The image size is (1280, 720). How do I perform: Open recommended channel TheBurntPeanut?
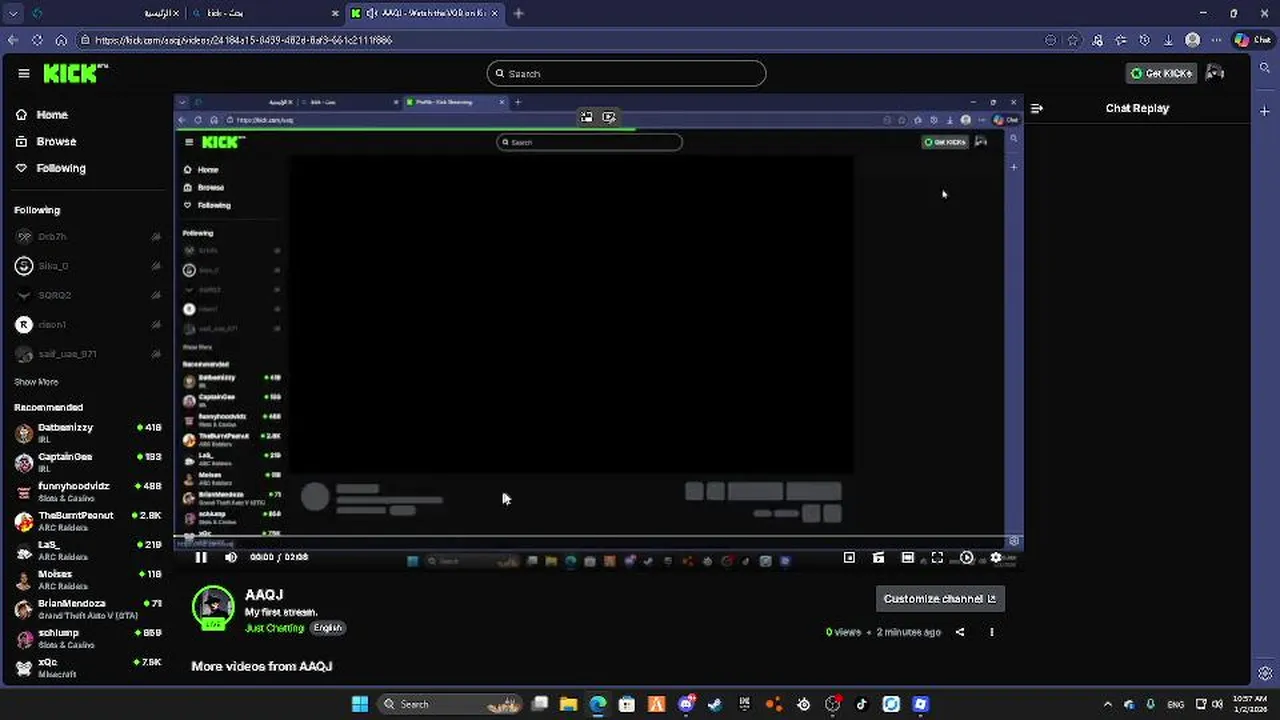88,521
